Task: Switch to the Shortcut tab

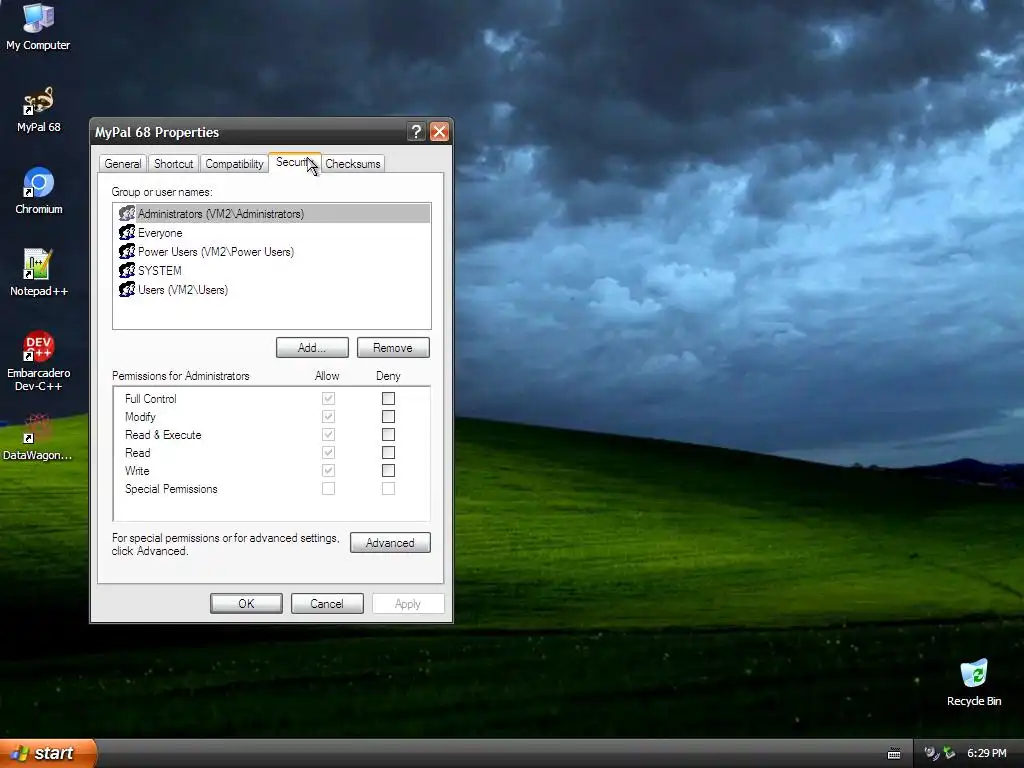Action: [x=173, y=164]
